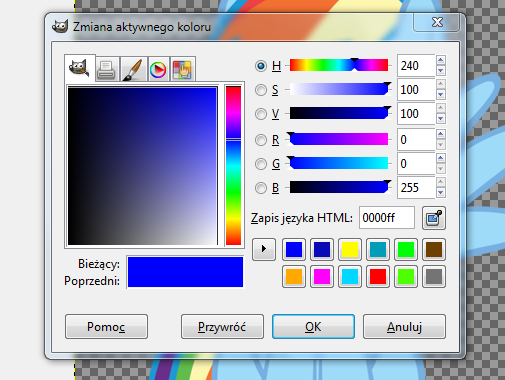
Task: Choose the bright blue history swatch
Action: [294, 249]
